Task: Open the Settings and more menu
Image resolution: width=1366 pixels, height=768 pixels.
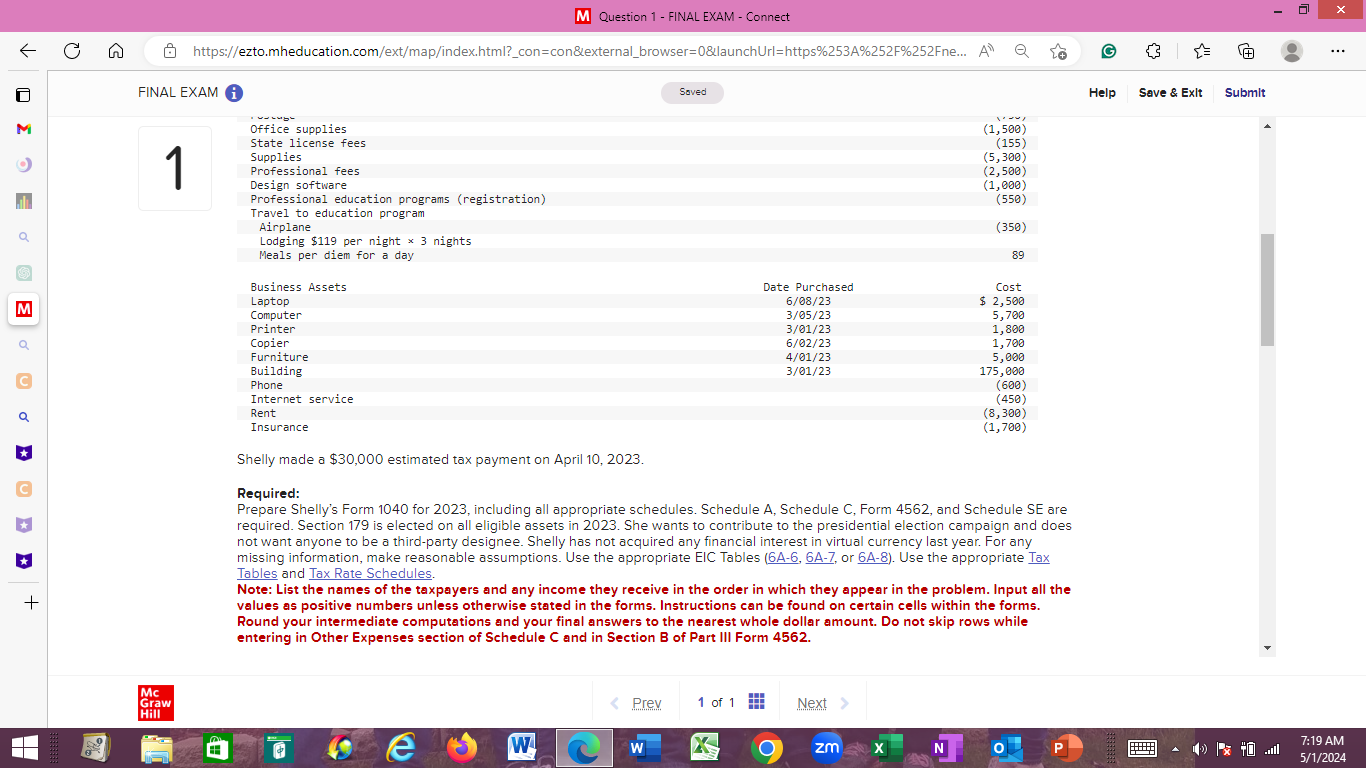Action: point(1337,50)
